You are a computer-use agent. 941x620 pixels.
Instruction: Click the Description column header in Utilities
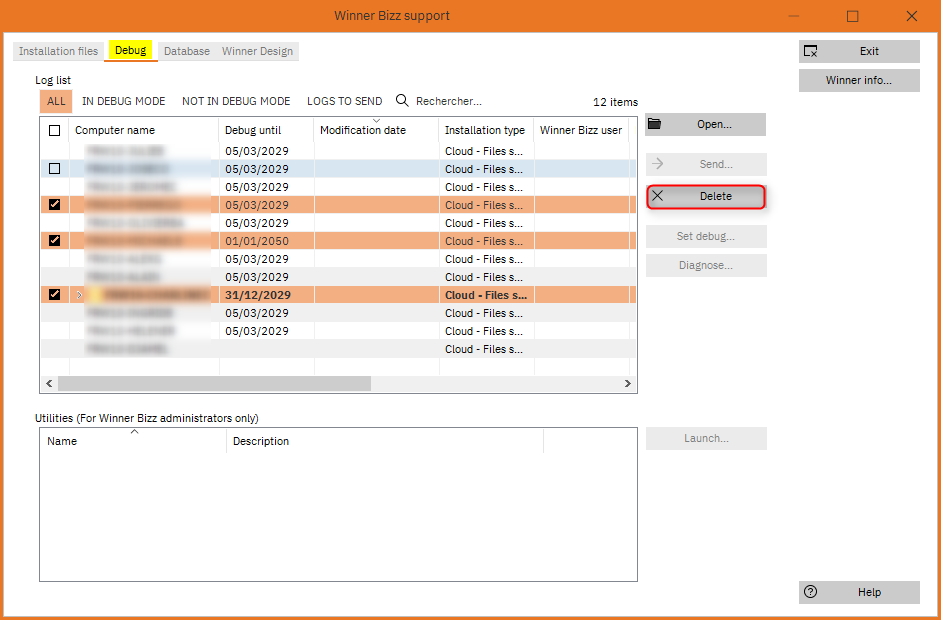pyautogui.click(x=385, y=441)
